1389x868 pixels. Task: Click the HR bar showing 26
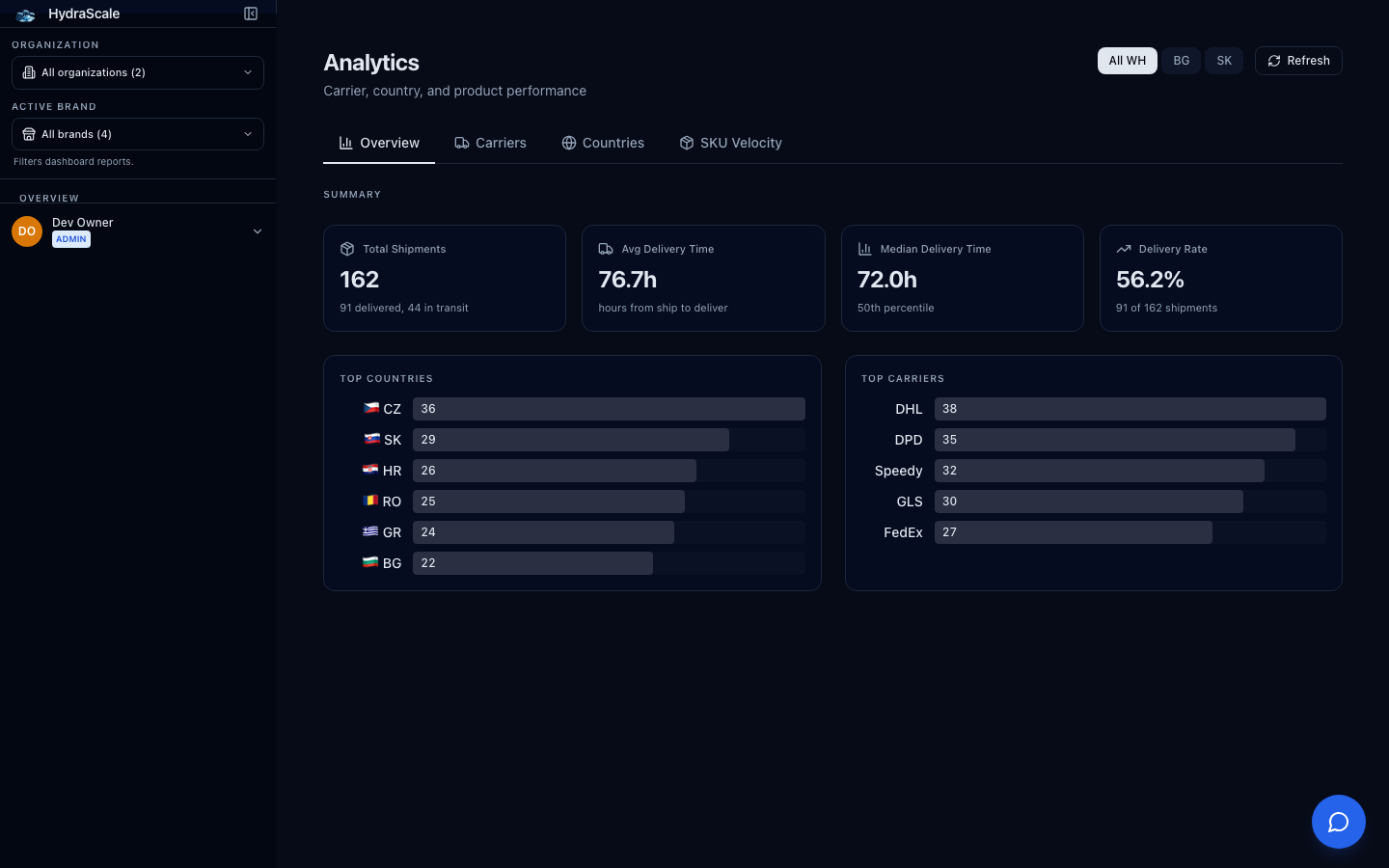[555, 471]
